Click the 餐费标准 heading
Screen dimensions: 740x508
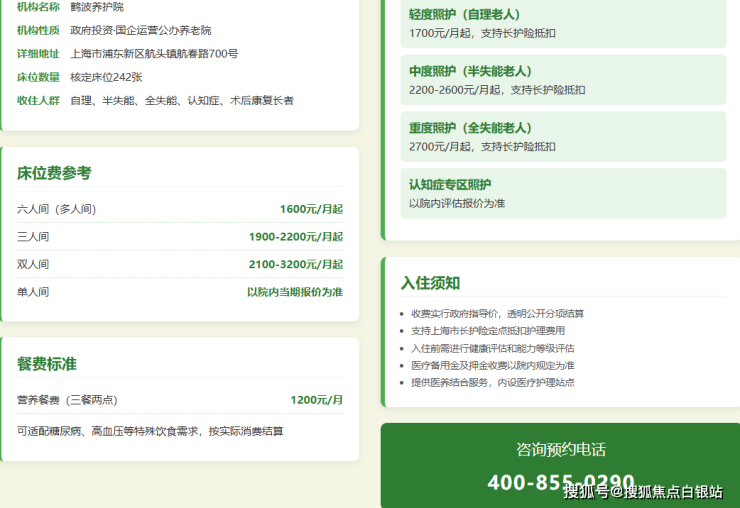[47, 364]
